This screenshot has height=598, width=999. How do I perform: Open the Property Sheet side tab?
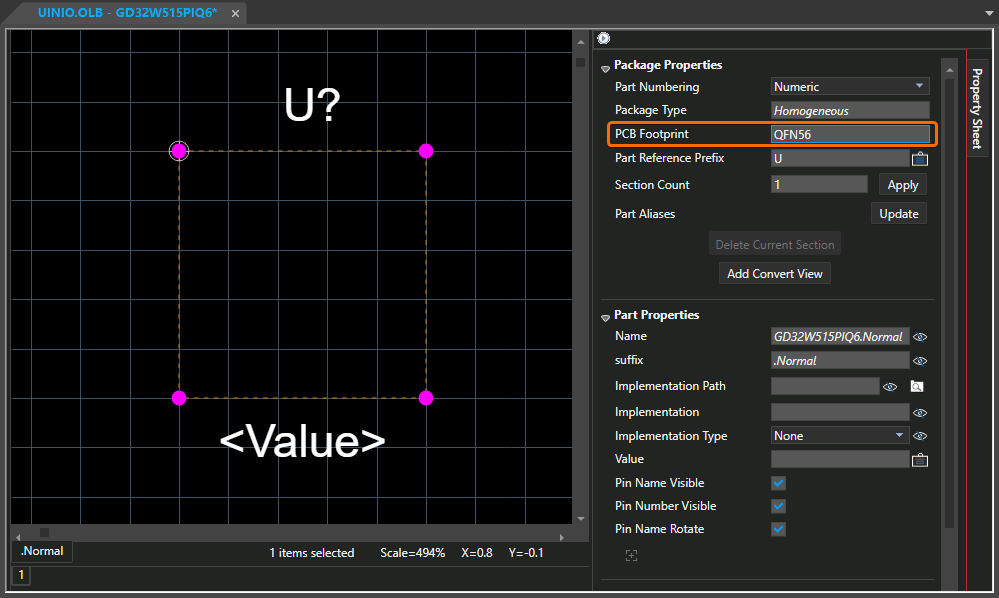978,107
